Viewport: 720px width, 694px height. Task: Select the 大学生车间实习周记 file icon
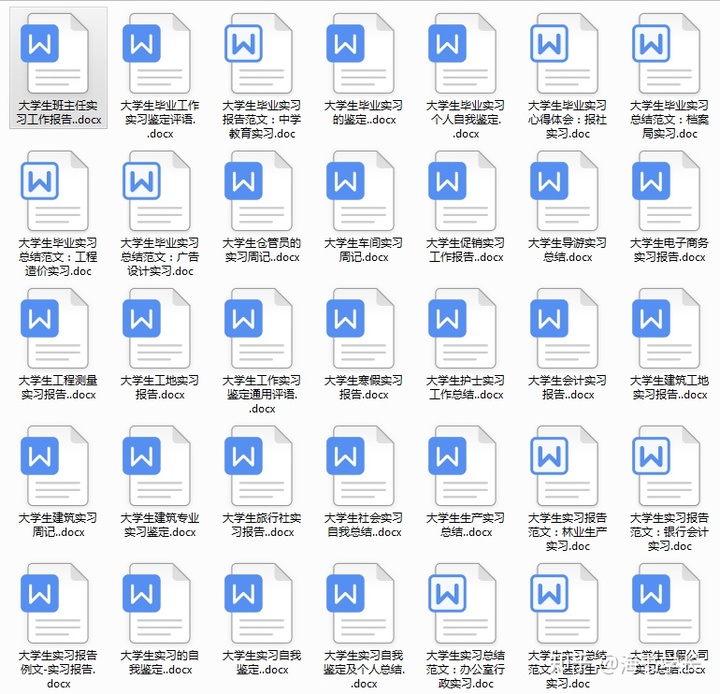[x=363, y=191]
